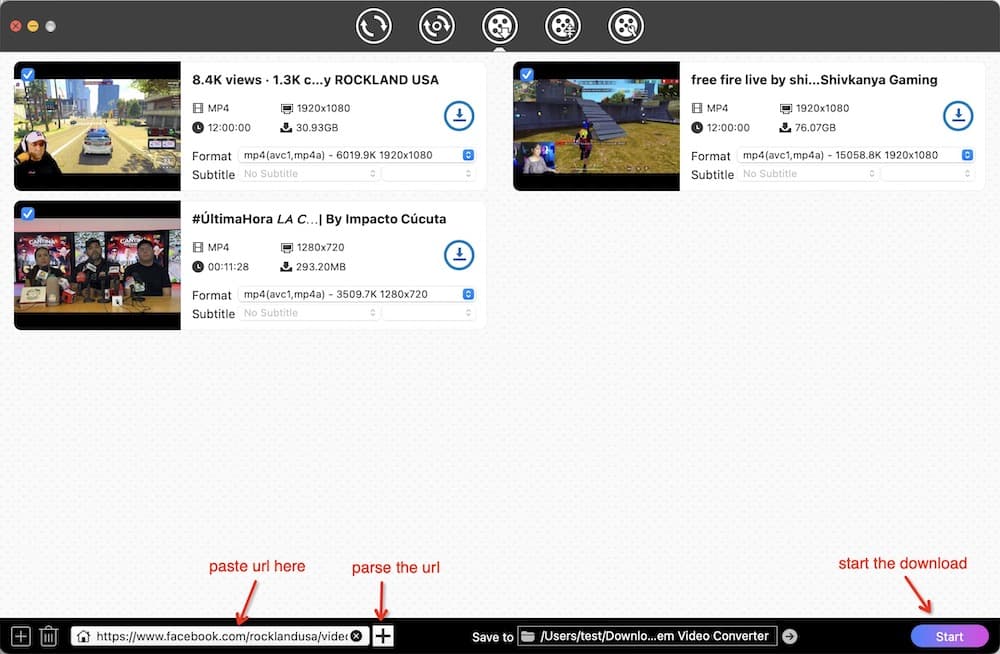
Task: Open the video Convert tab icon
Action: 374,26
